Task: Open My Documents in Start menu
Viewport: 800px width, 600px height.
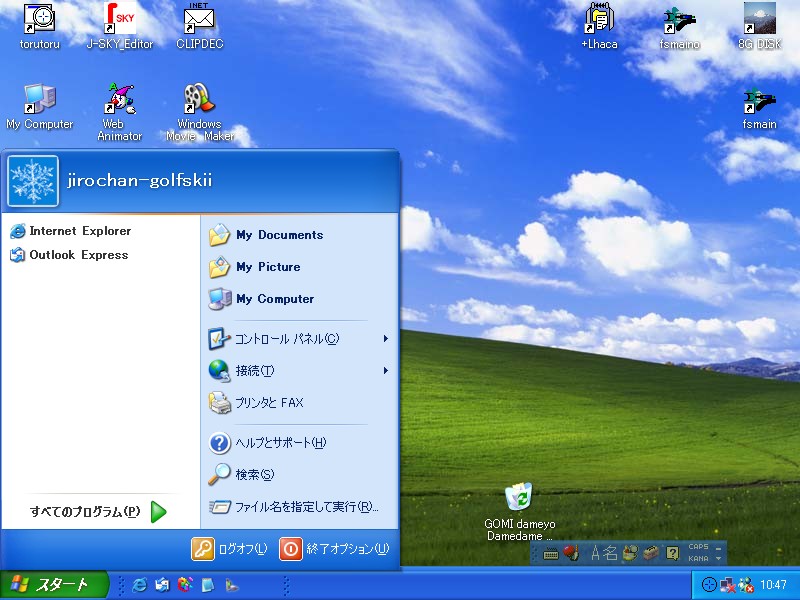Action: [266, 235]
